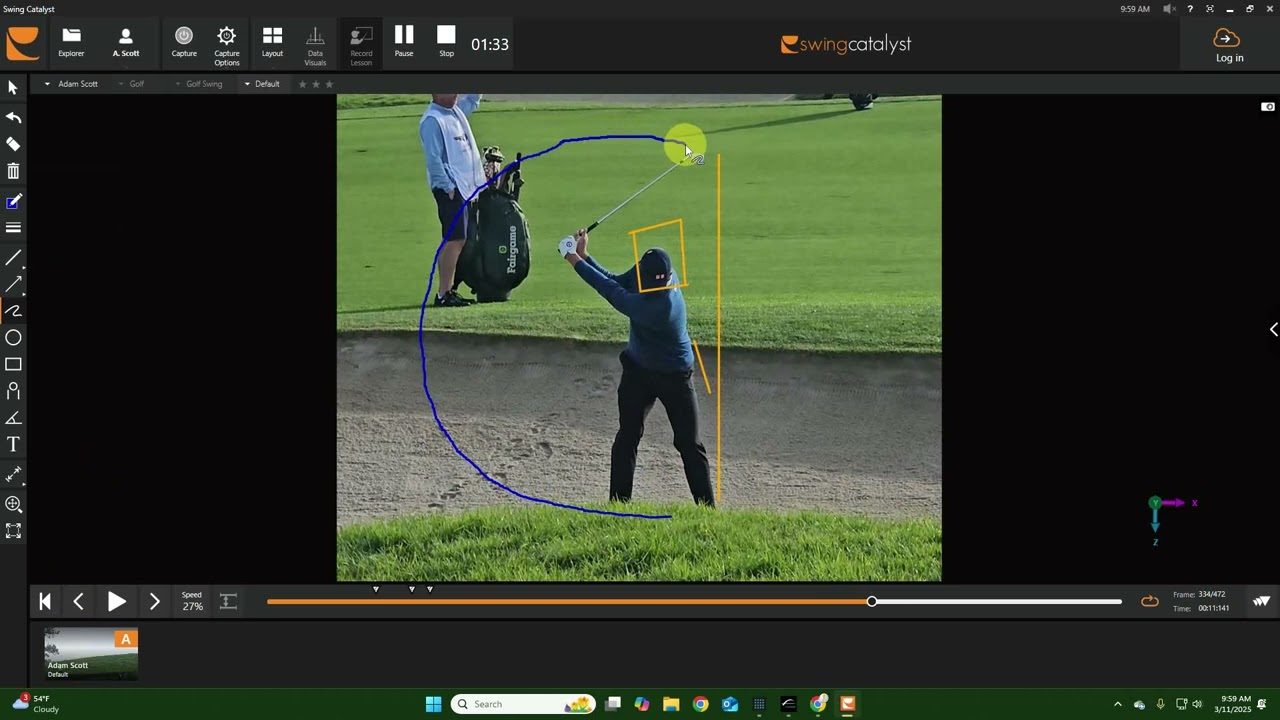Click the playback position on the timeline slider
Image resolution: width=1280 pixels, height=720 pixels.
pos(872,601)
